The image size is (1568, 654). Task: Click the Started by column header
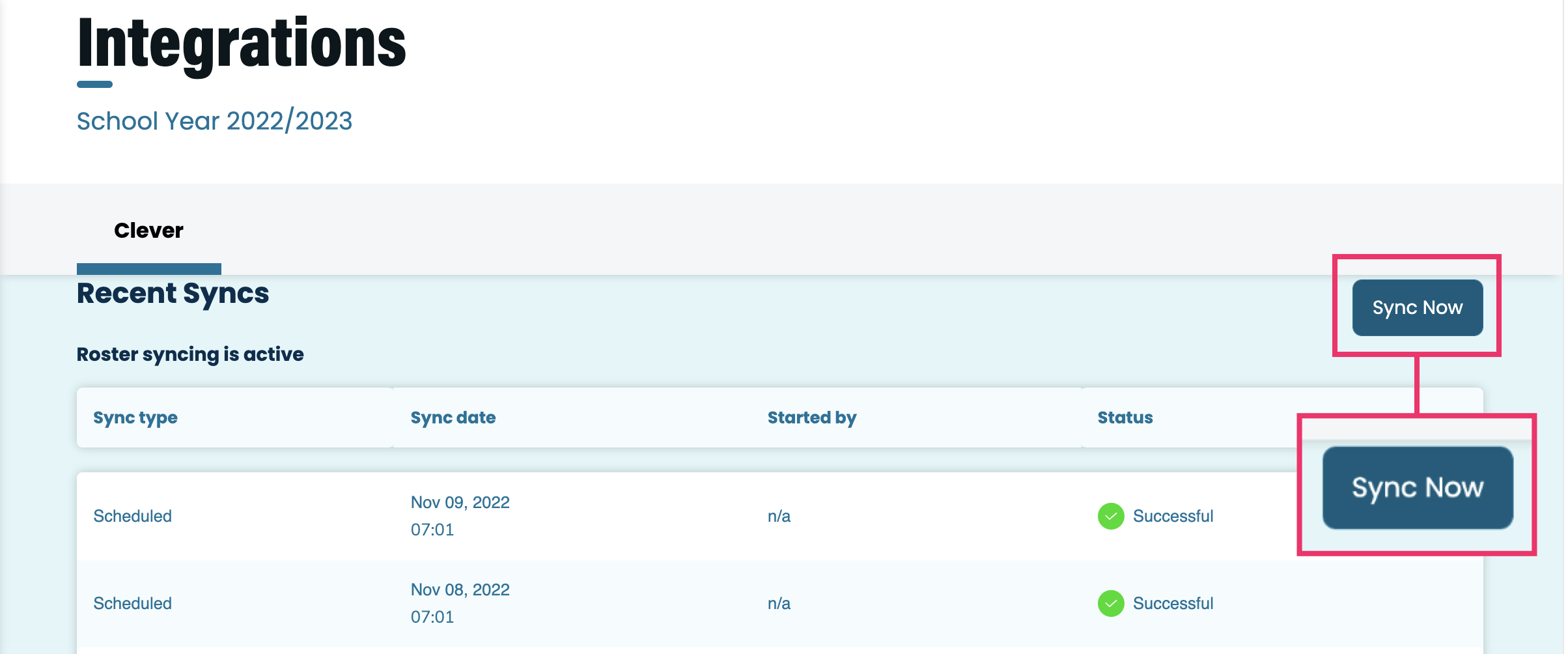coord(812,418)
